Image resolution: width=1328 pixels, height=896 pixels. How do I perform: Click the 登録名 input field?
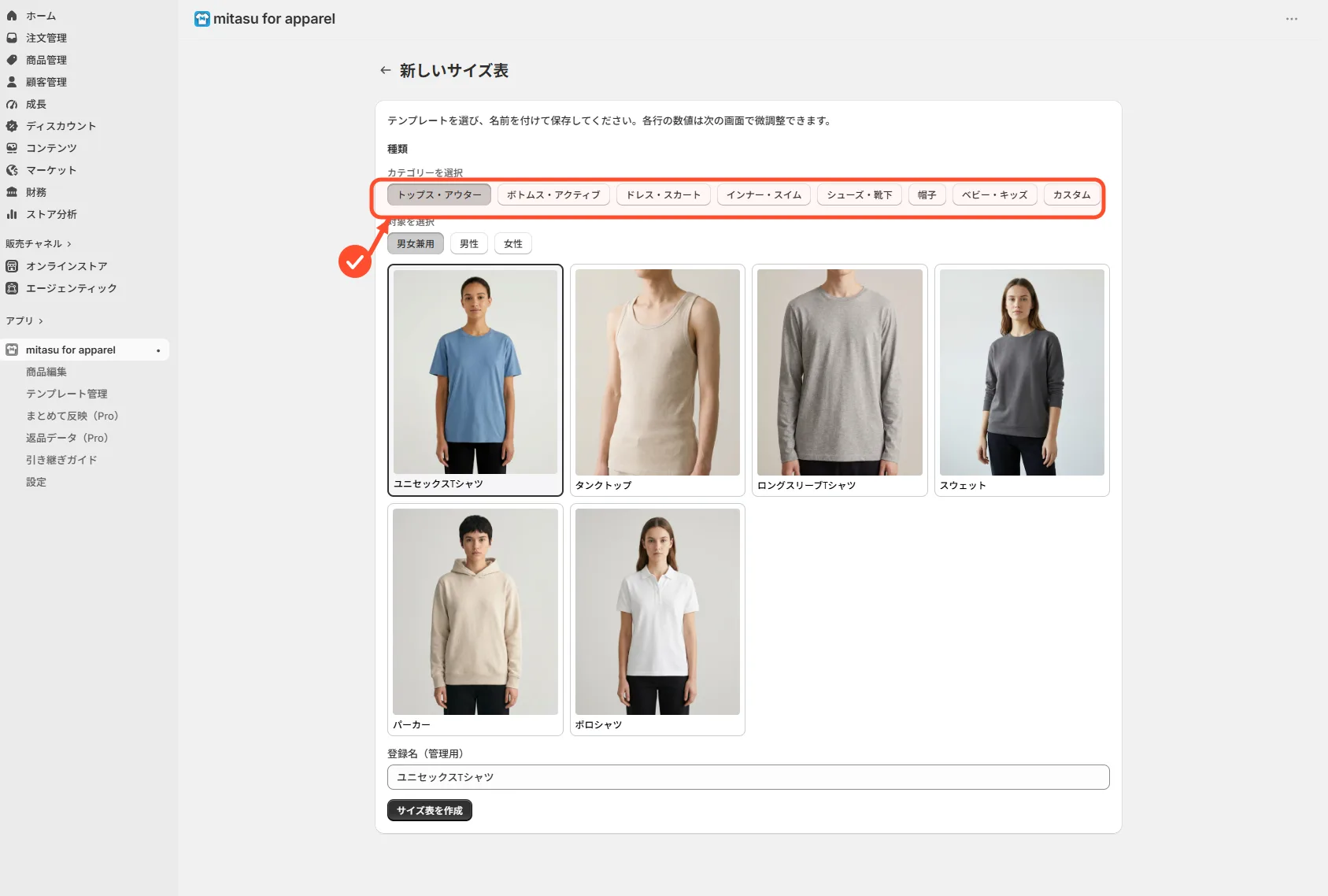749,777
